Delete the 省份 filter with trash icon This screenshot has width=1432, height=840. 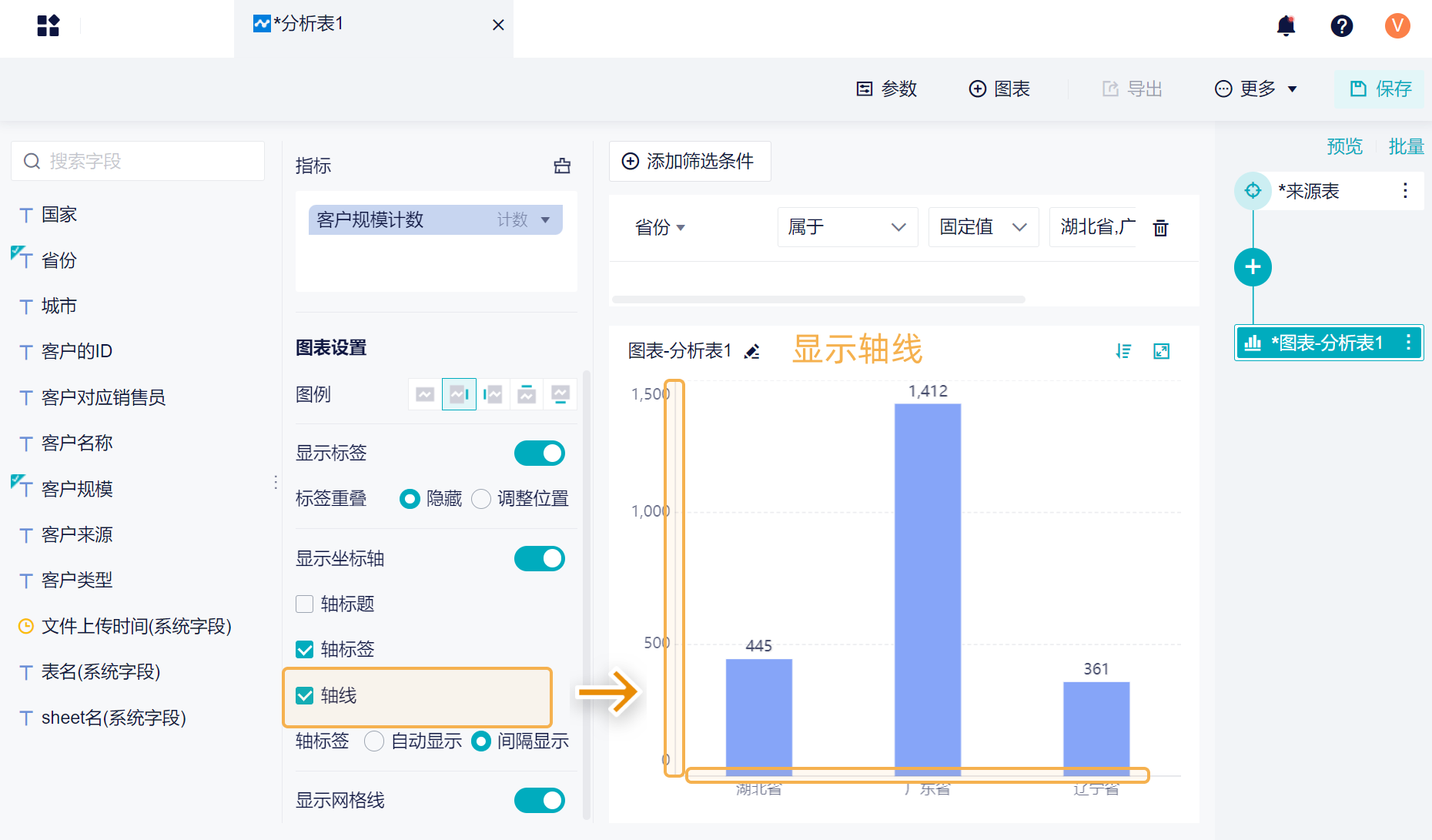point(1160,228)
